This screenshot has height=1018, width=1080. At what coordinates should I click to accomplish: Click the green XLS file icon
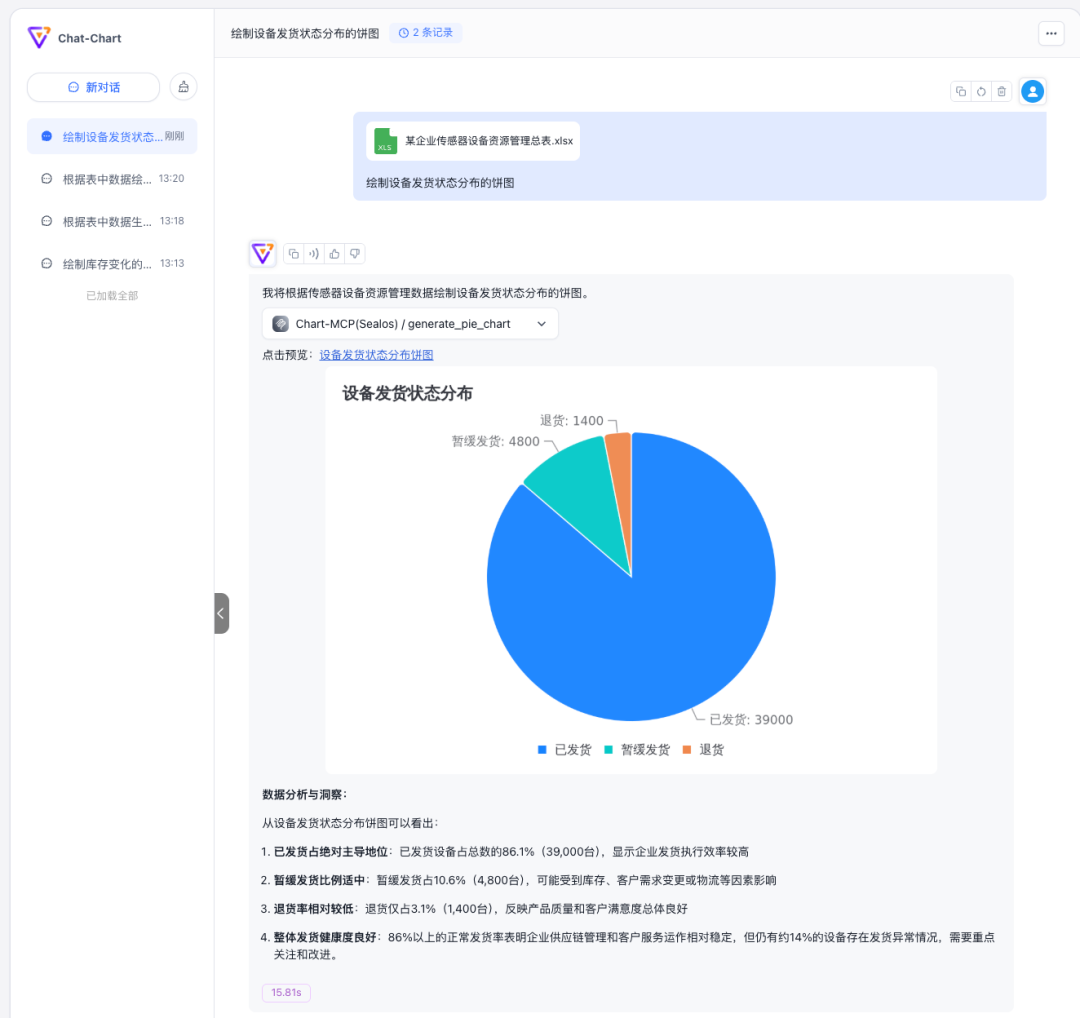pos(385,141)
